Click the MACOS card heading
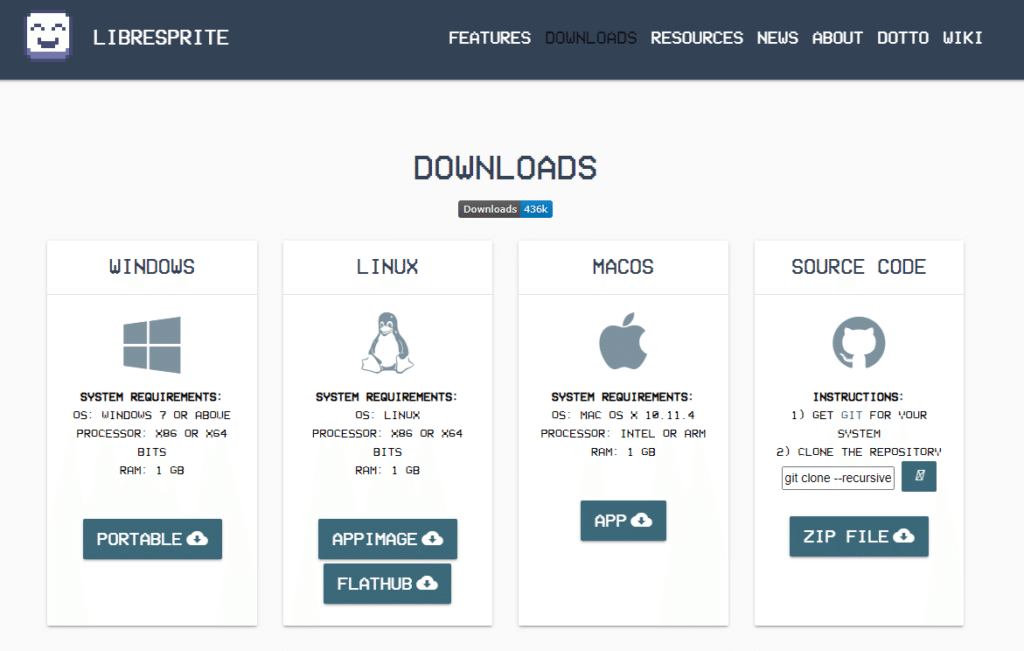The image size is (1024, 651). tap(623, 267)
